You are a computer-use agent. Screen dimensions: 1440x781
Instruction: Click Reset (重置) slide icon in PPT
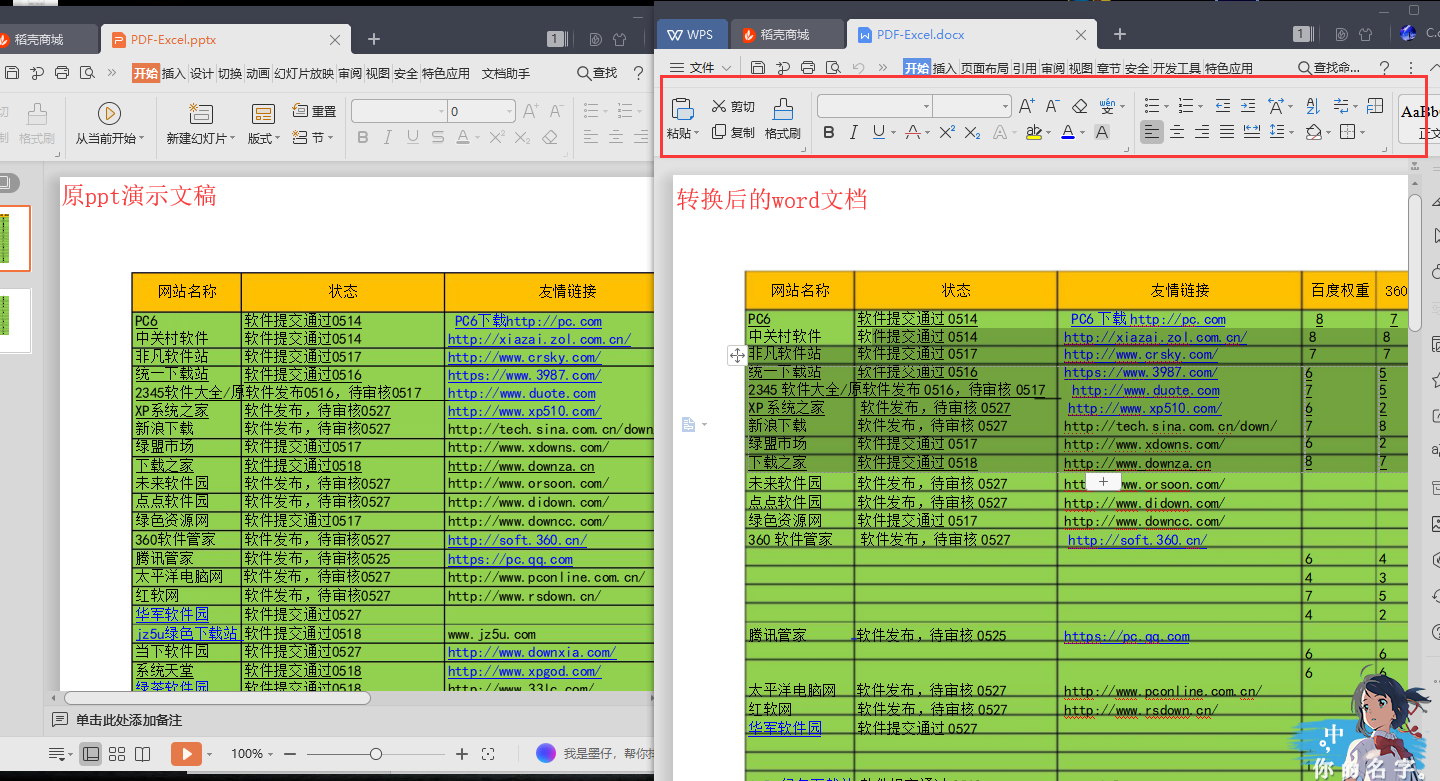coord(314,111)
